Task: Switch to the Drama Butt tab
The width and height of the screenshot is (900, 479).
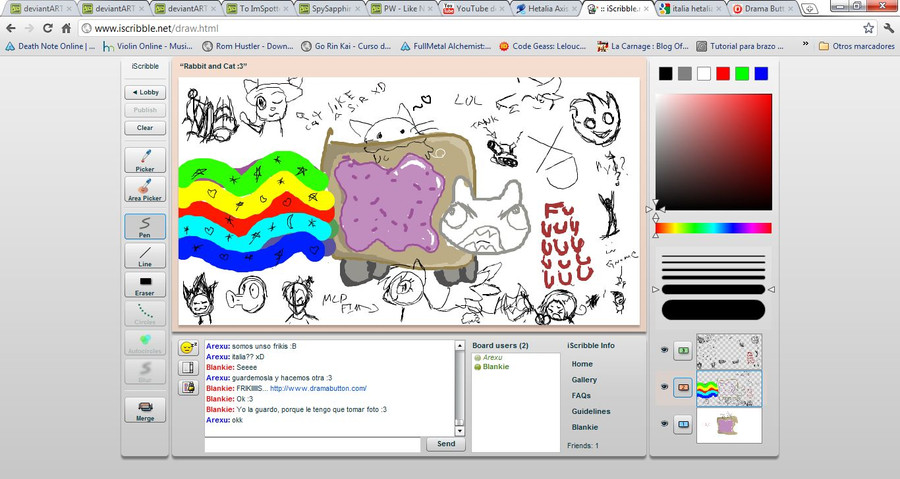Action: click(762, 9)
